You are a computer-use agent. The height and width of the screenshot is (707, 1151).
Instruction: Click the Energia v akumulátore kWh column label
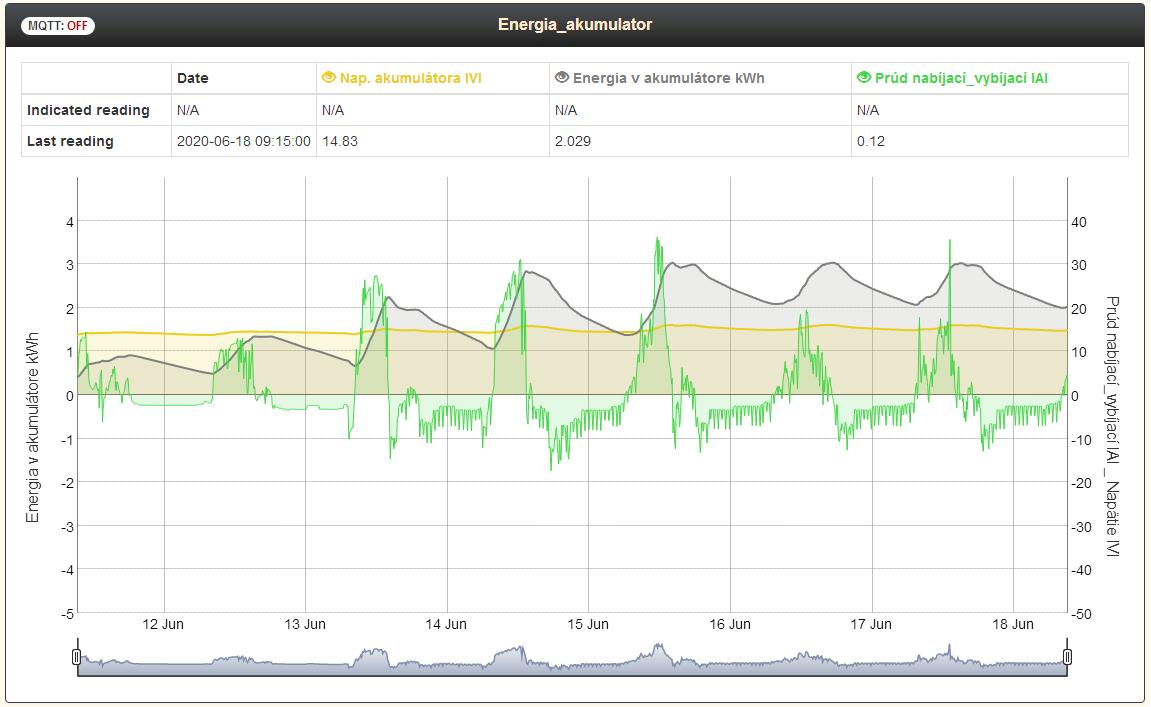click(669, 78)
